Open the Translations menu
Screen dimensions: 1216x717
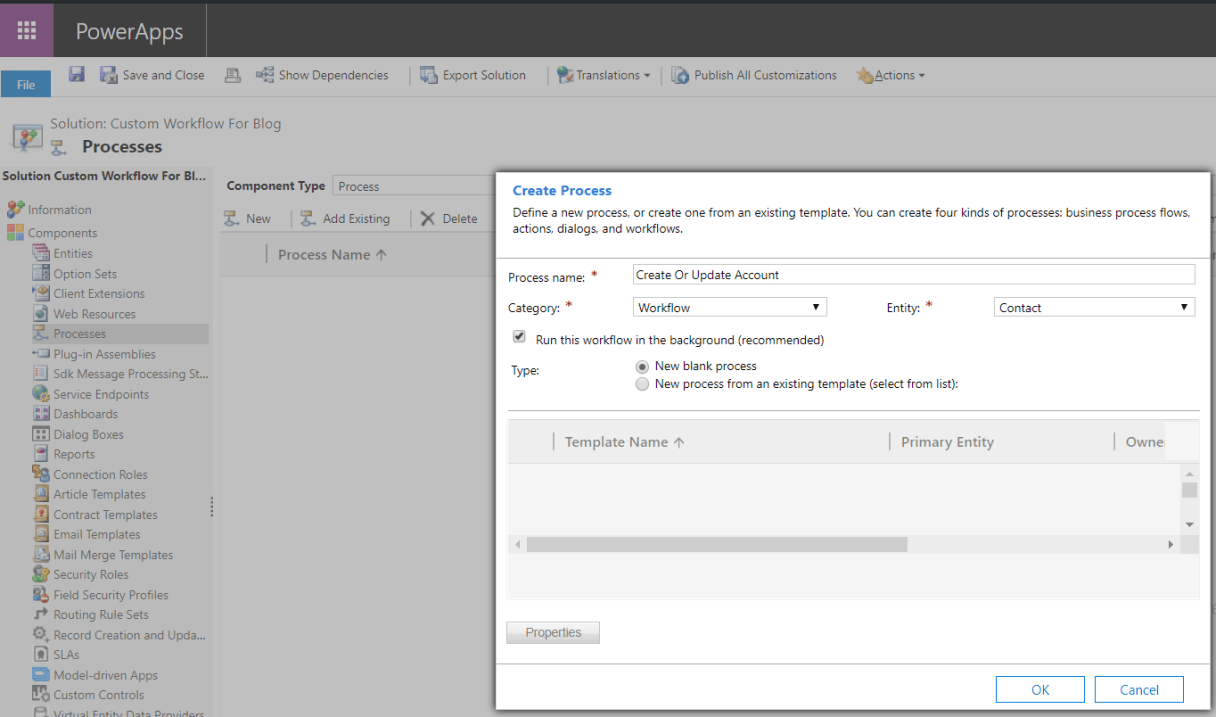604,74
